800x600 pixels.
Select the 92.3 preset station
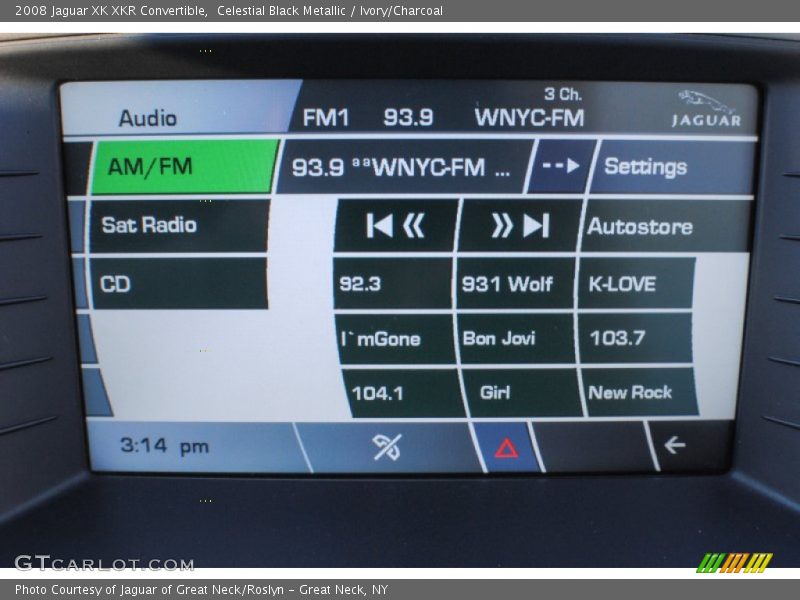pyautogui.click(x=391, y=284)
